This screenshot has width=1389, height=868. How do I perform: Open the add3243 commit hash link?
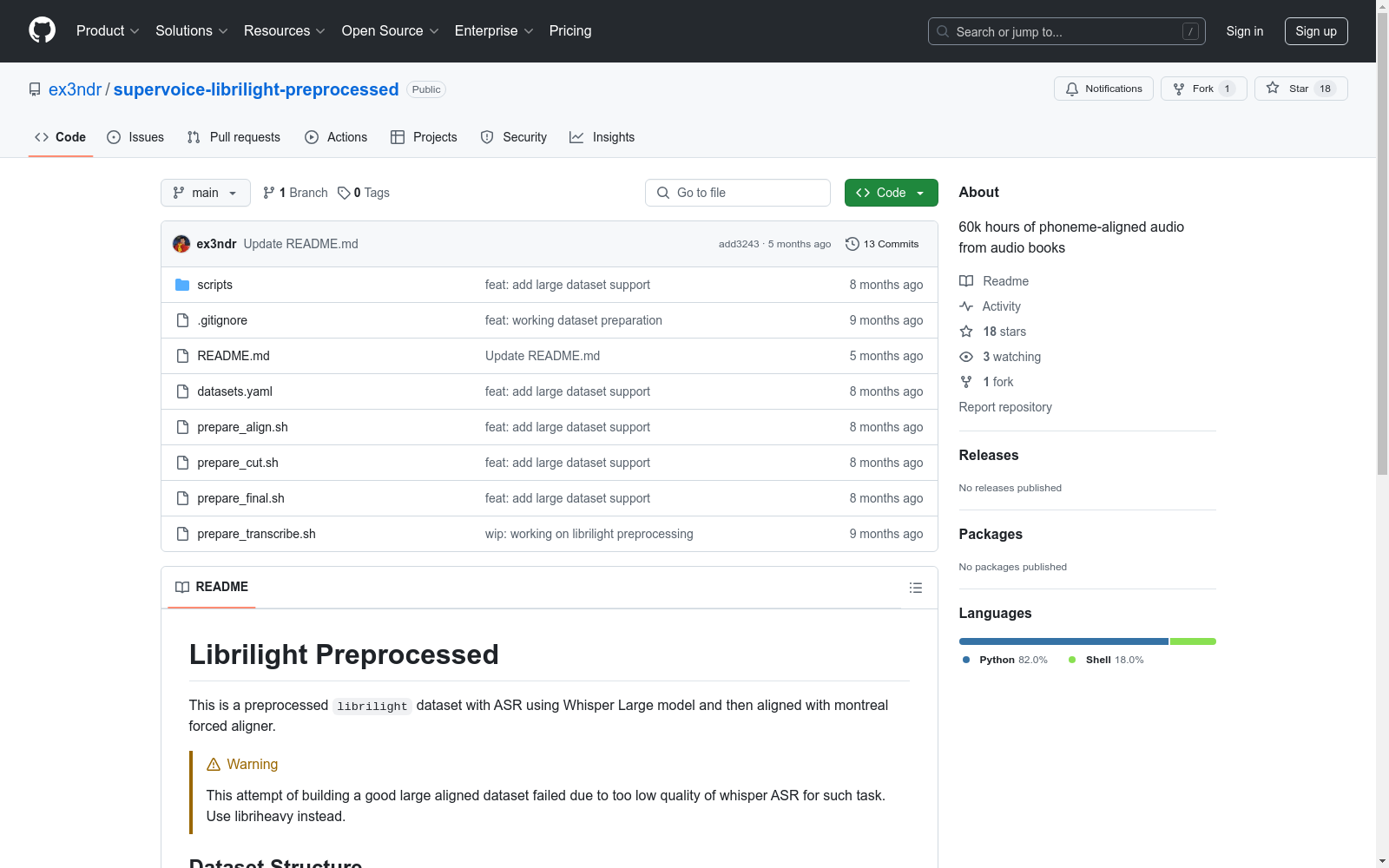[739, 244]
